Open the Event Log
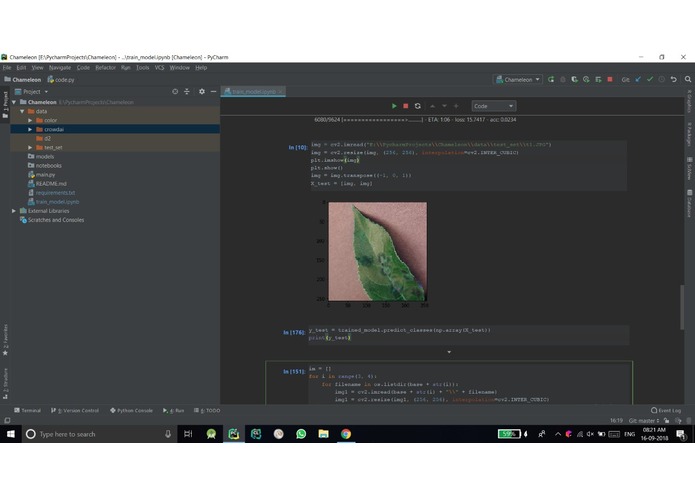Image resolution: width=695 pixels, height=494 pixels. tap(666, 410)
